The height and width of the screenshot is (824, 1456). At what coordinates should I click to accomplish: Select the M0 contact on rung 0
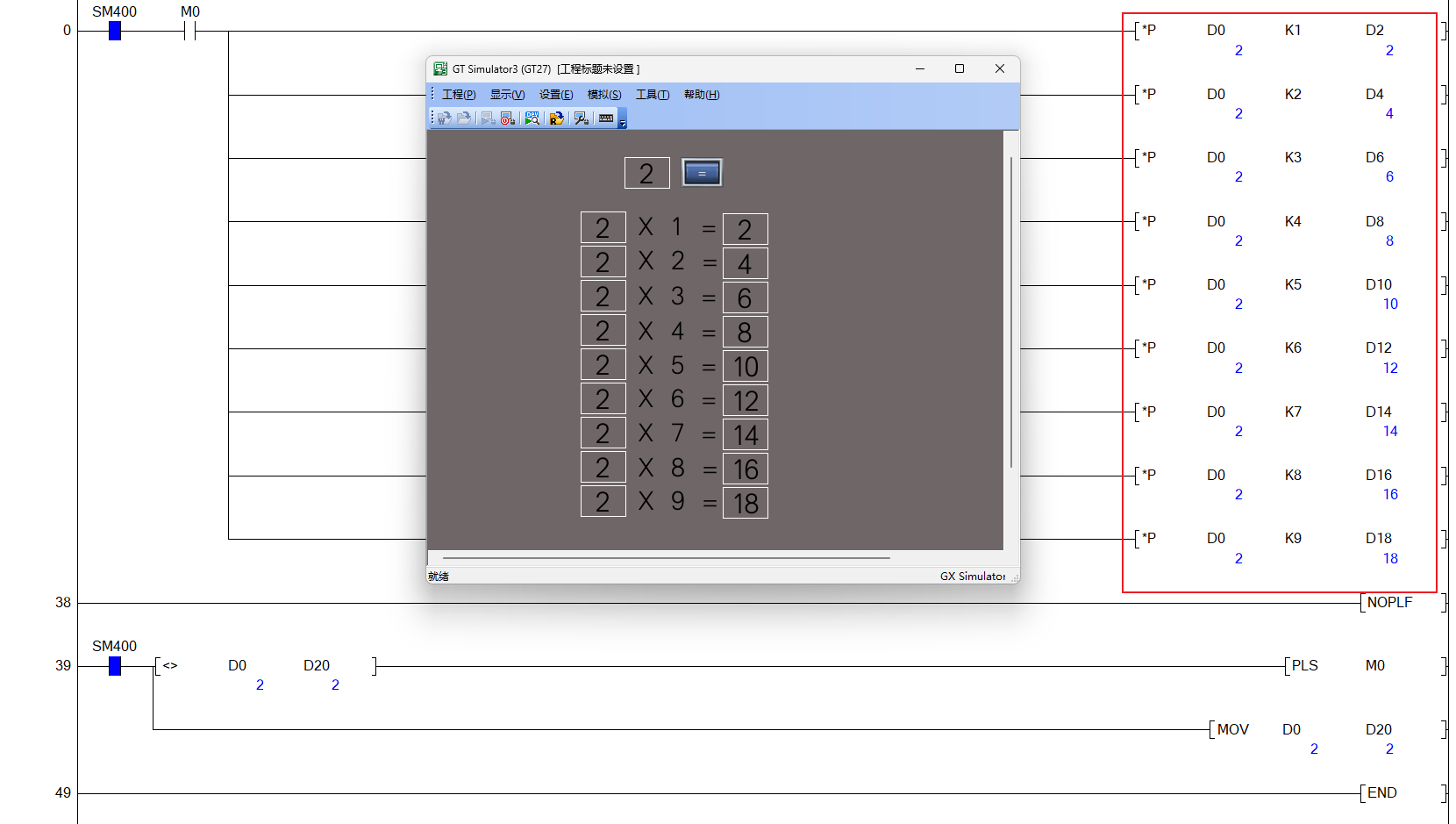pos(189,31)
